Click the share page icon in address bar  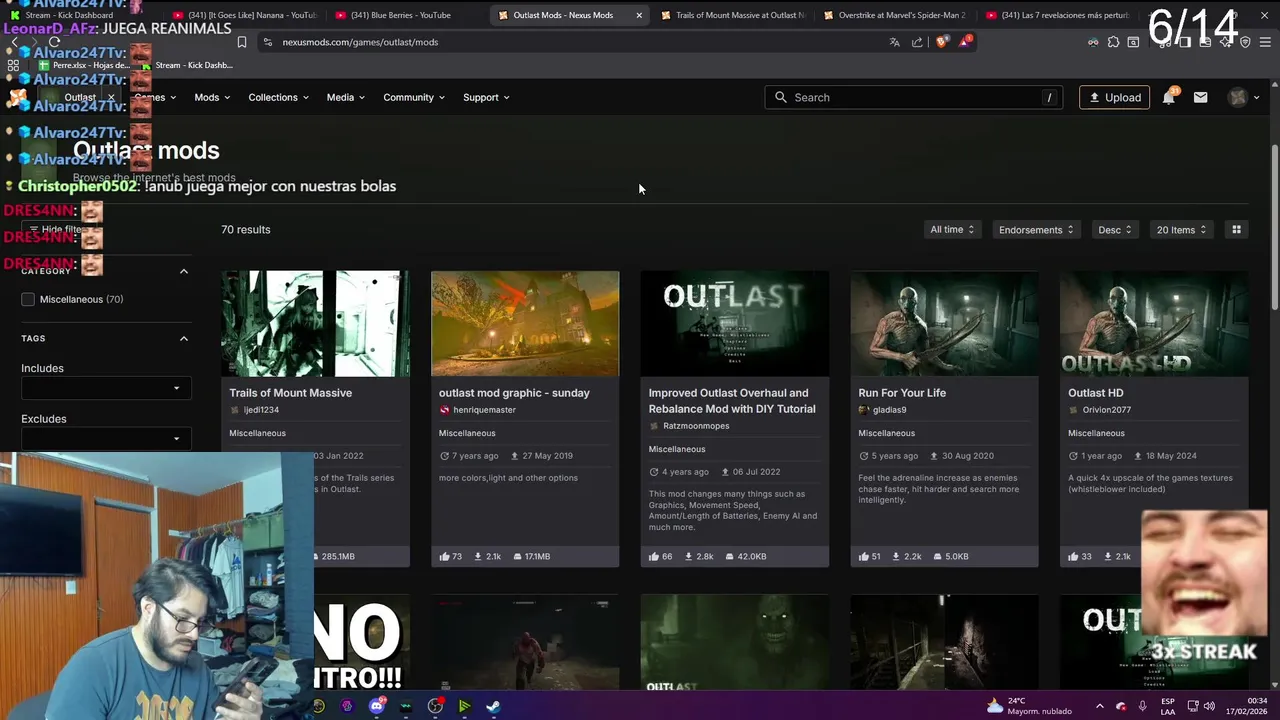tap(917, 42)
